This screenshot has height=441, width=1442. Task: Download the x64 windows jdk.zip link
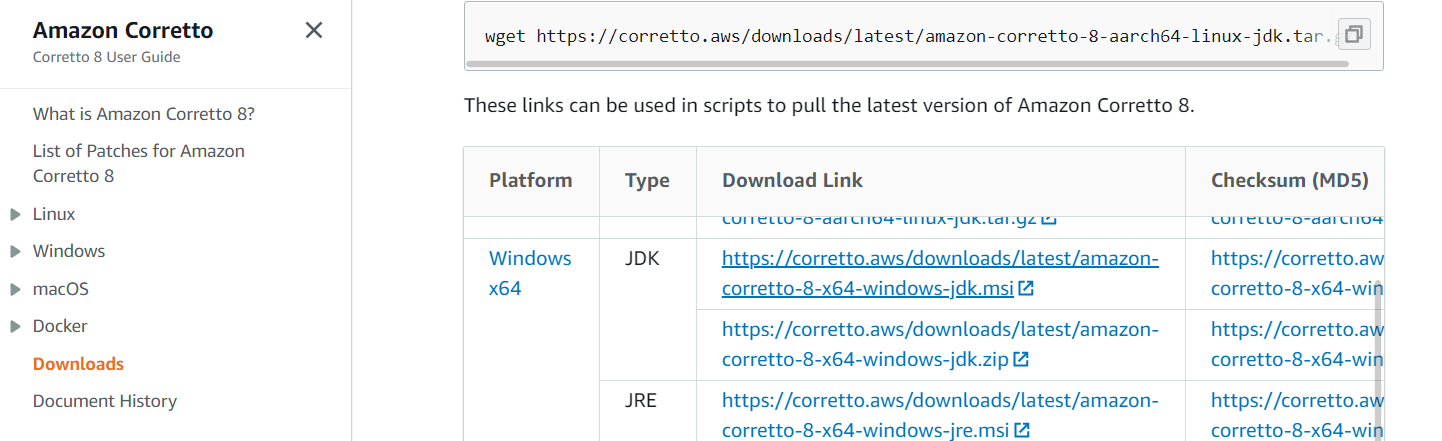click(940, 343)
